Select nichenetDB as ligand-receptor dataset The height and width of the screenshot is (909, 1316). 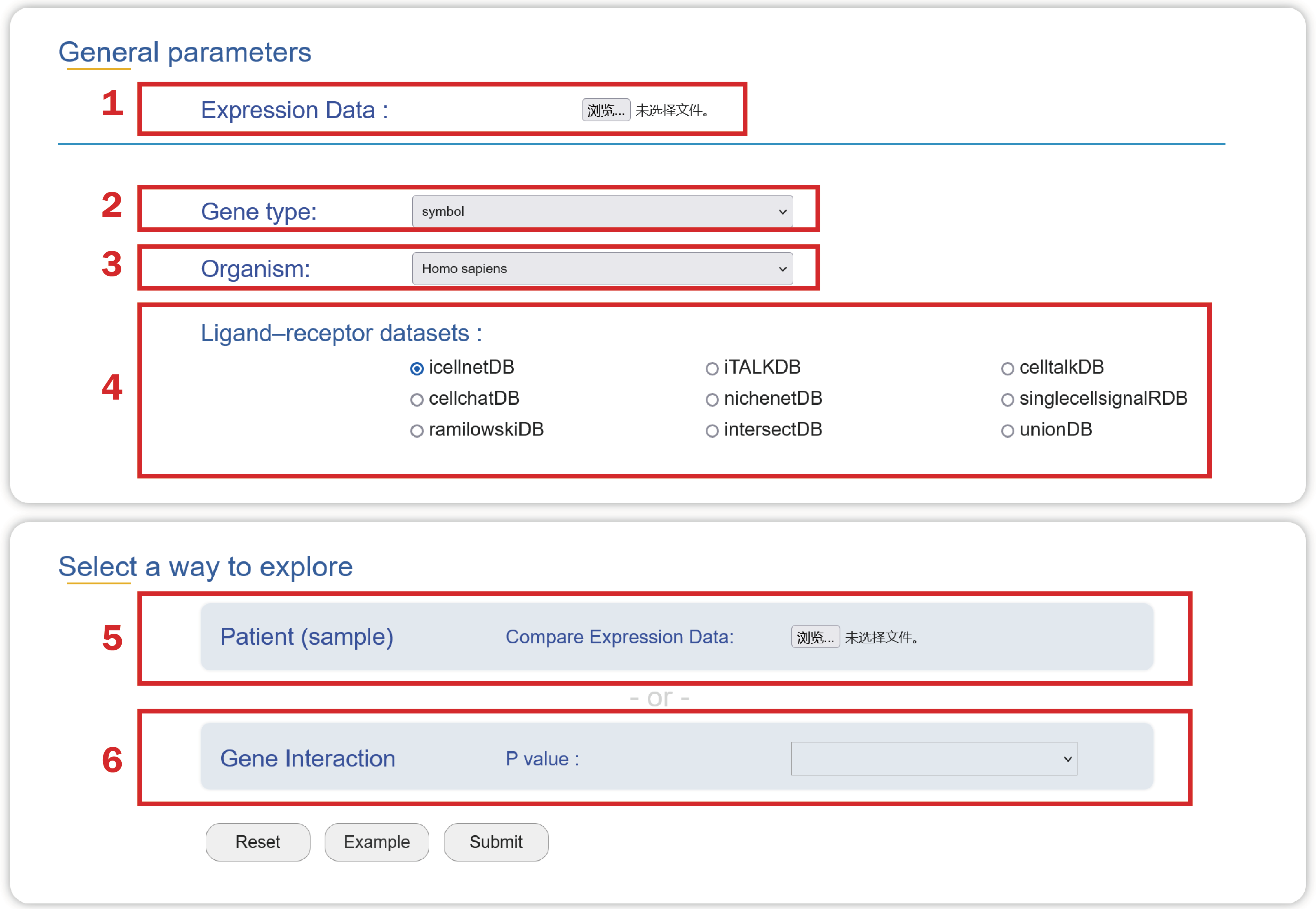pos(712,400)
